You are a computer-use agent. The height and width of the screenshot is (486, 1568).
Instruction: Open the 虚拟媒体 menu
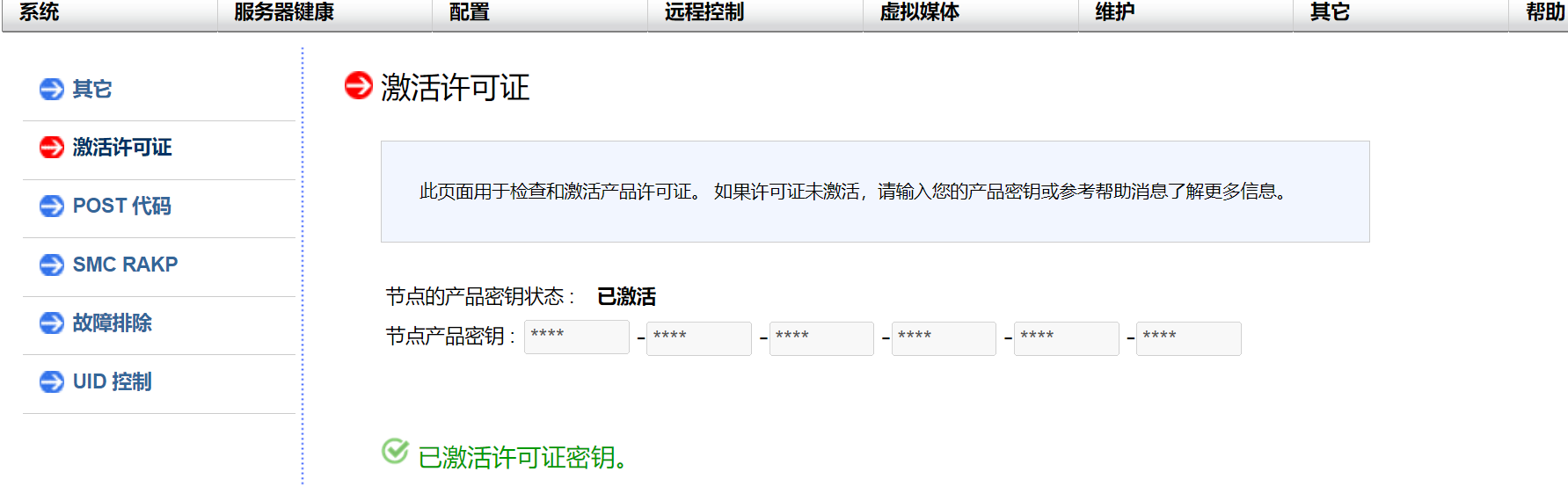click(x=920, y=12)
